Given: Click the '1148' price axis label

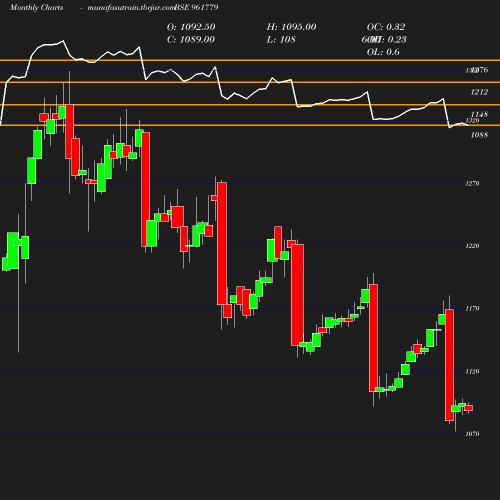Looking at the screenshot, I should 479,114.
